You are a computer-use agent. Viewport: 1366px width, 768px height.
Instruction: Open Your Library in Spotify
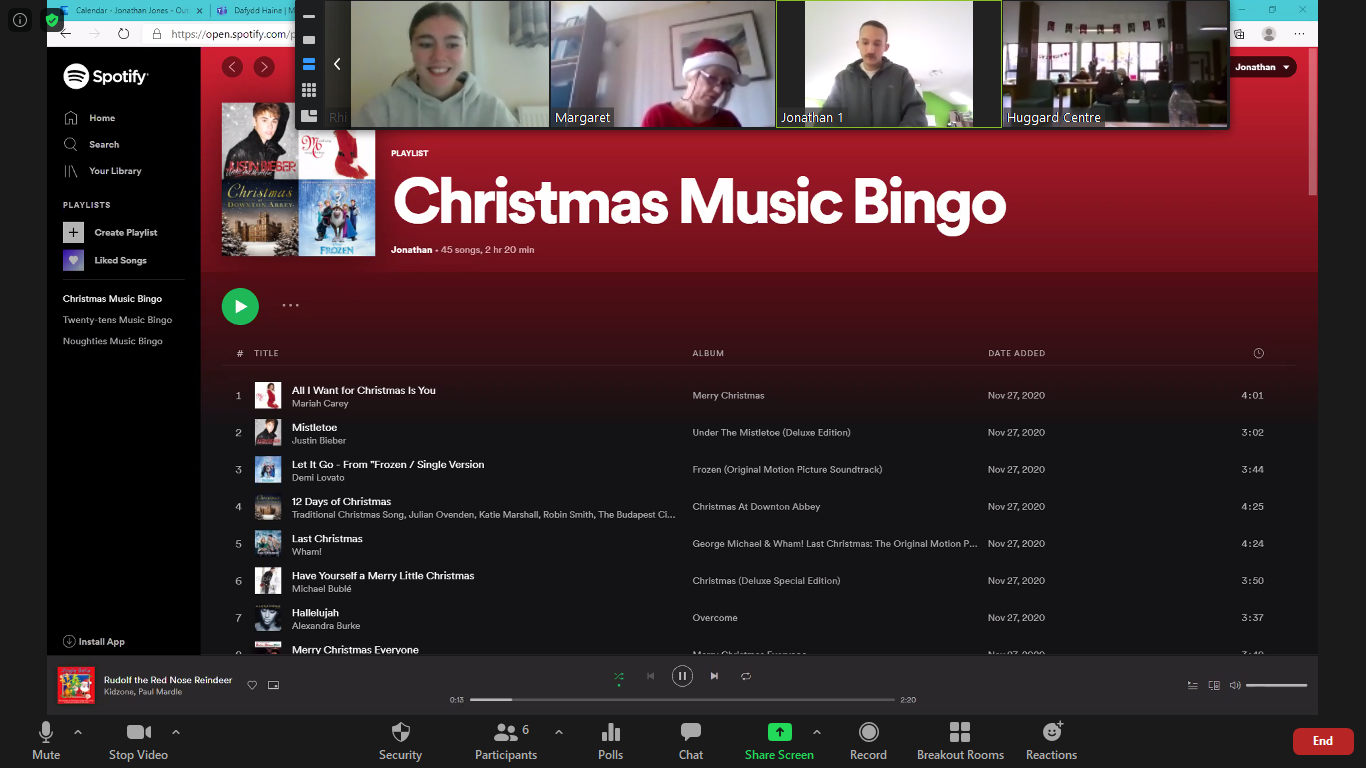[x=103, y=171]
